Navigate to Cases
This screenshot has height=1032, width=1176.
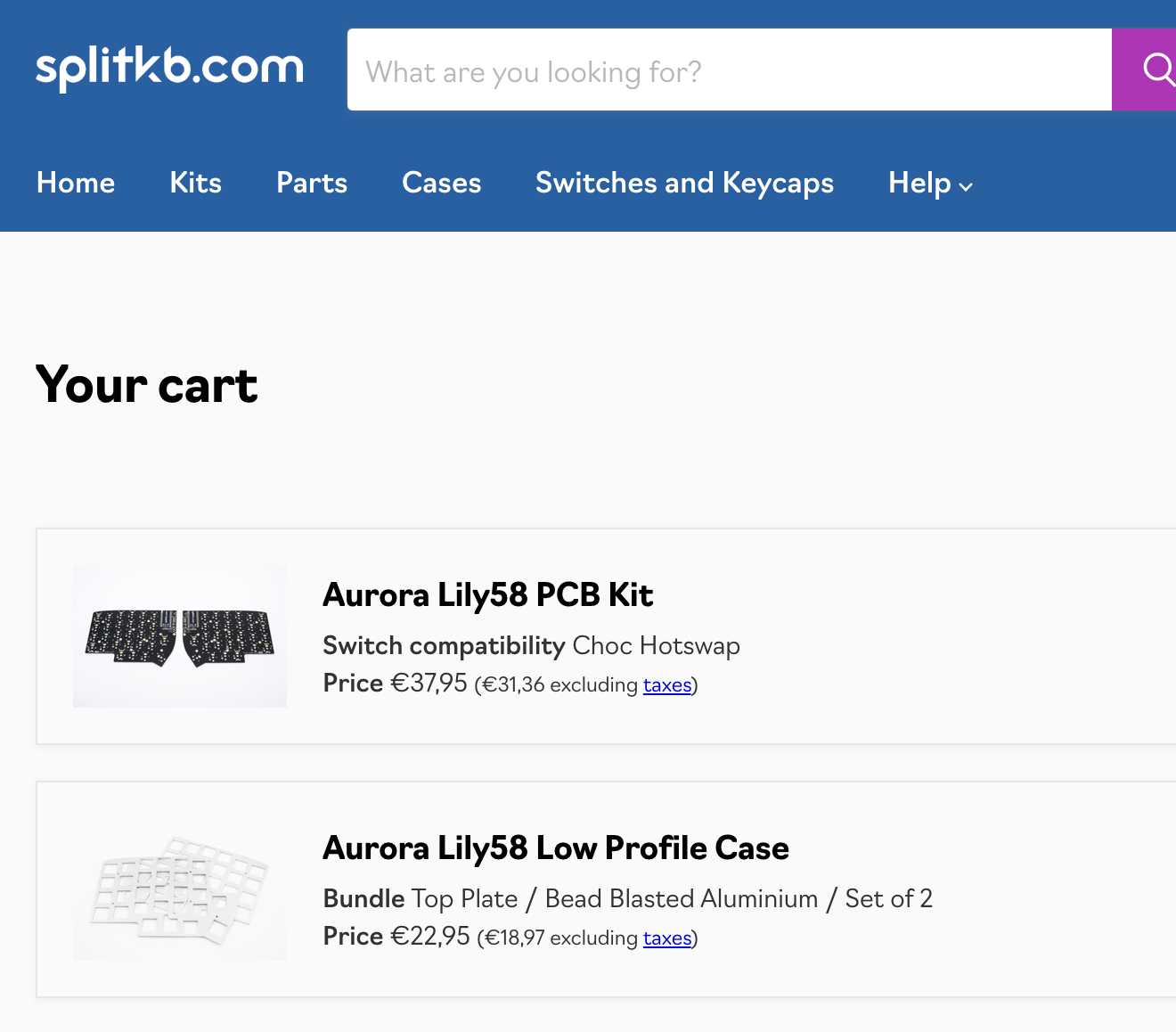point(442,183)
